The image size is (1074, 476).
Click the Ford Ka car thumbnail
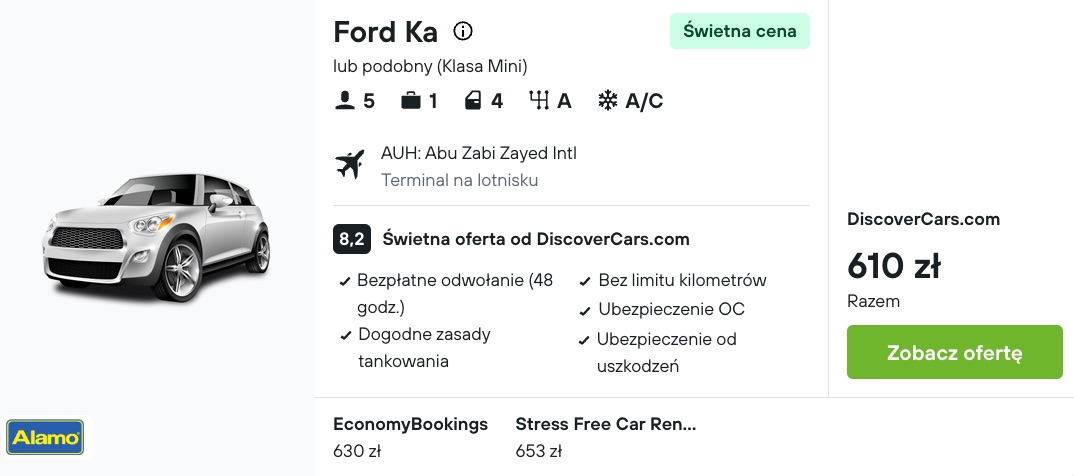click(157, 237)
